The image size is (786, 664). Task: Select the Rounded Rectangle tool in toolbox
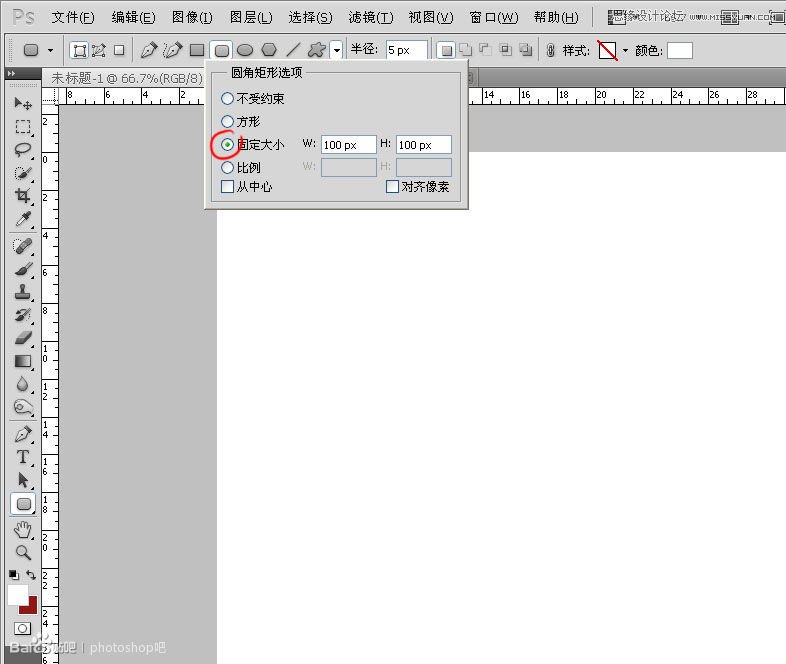coord(23,504)
